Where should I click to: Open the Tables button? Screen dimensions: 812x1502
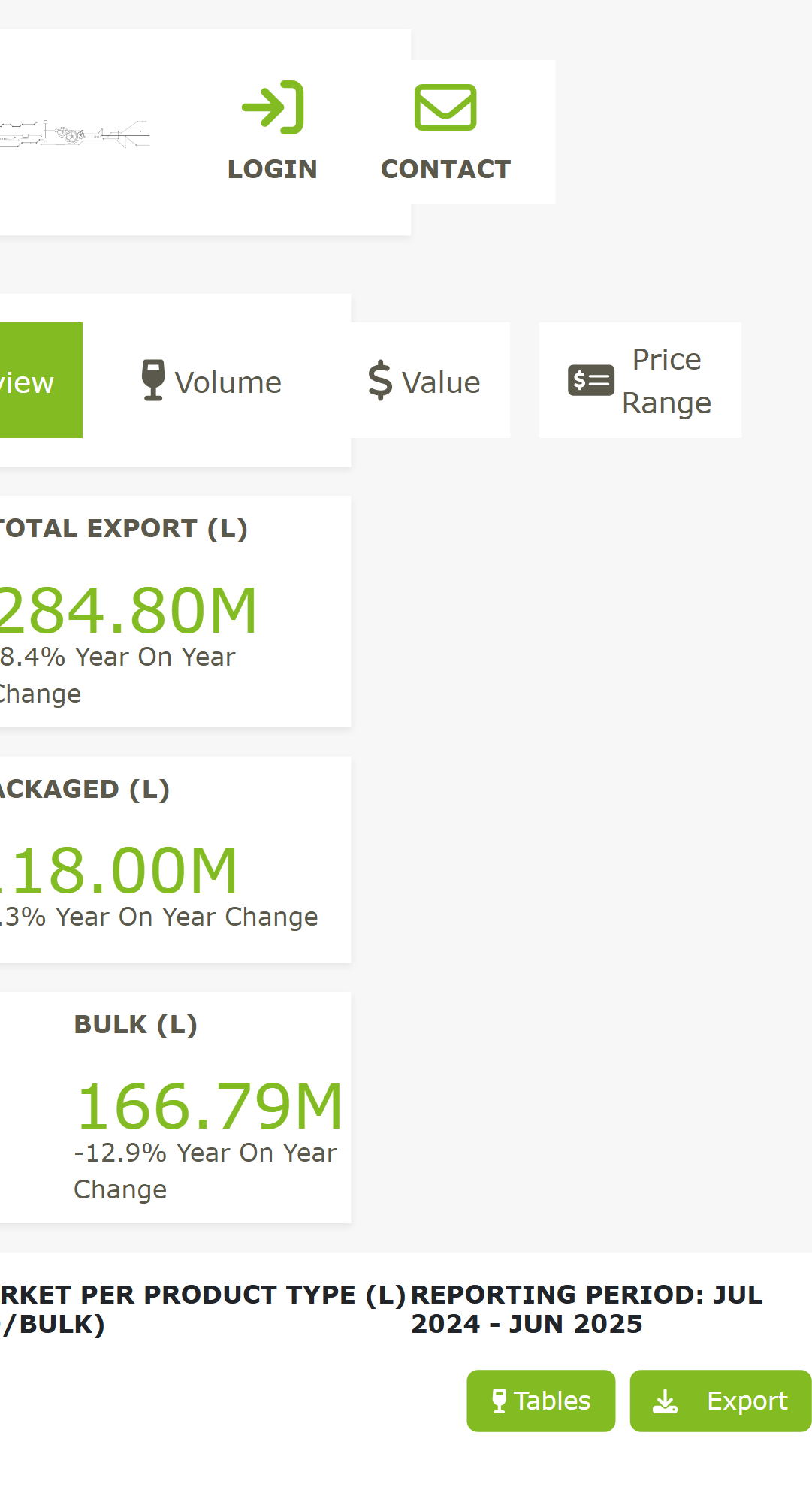(541, 1401)
